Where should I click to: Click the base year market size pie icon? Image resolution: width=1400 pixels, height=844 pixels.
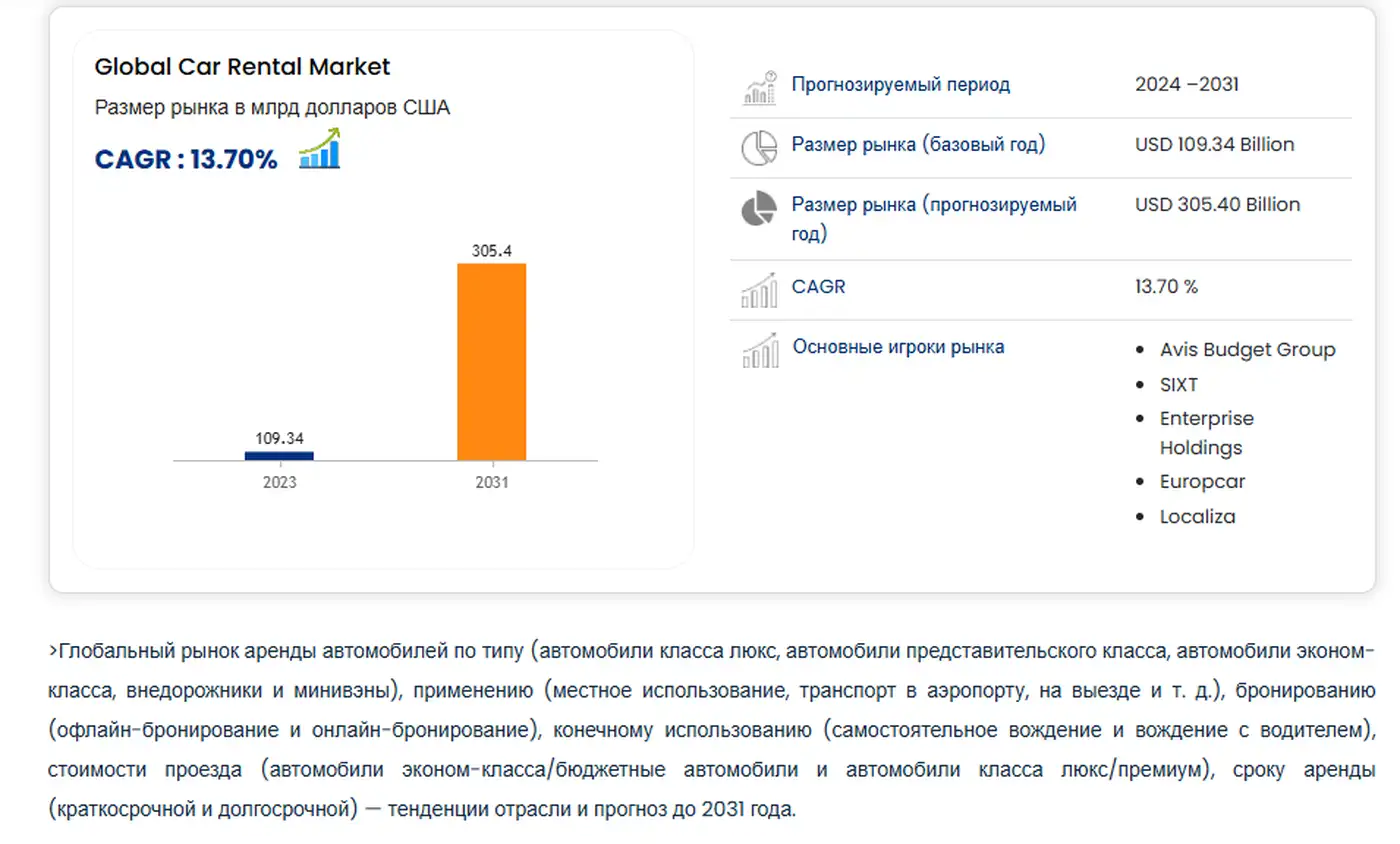(x=759, y=147)
